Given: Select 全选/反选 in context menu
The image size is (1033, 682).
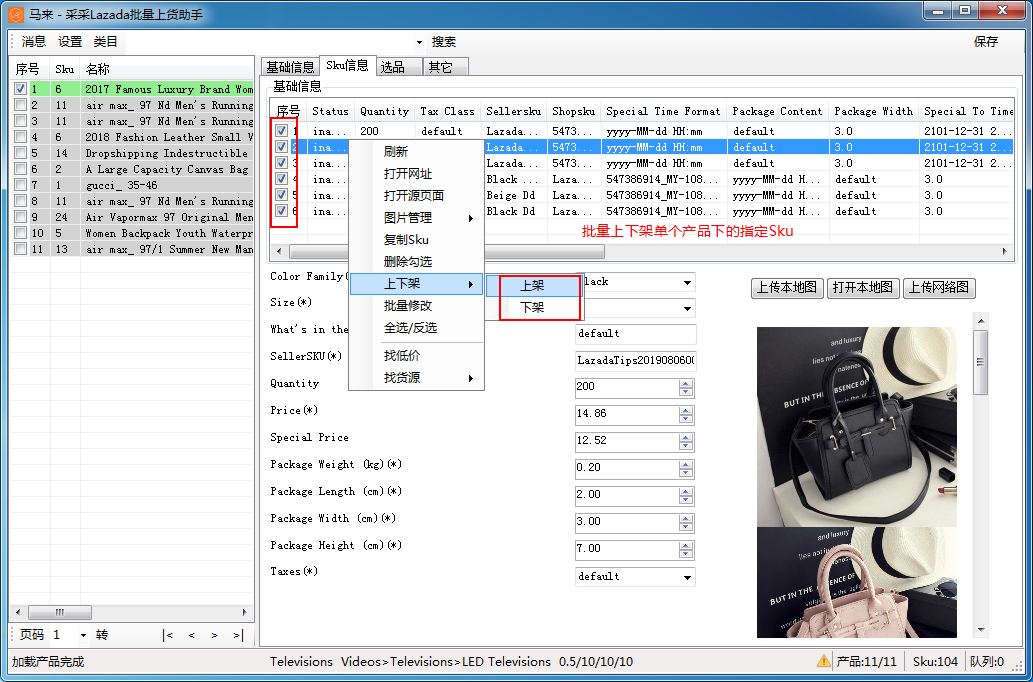Looking at the screenshot, I should point(416,327).
